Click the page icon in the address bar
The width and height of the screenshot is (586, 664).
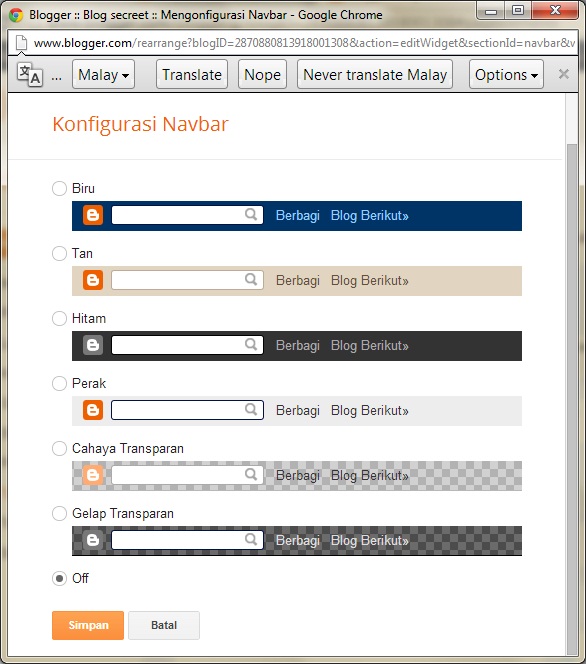(x=21, y=43)
